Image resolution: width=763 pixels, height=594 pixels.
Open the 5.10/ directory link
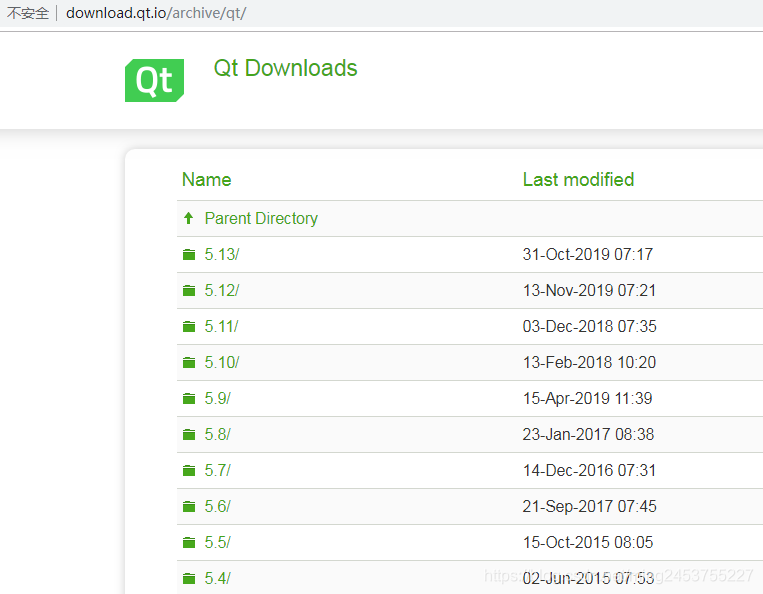point(222,362)
